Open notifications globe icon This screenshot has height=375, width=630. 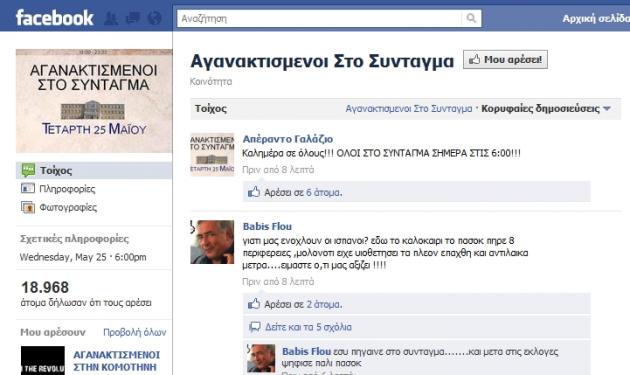click(155, 18)
